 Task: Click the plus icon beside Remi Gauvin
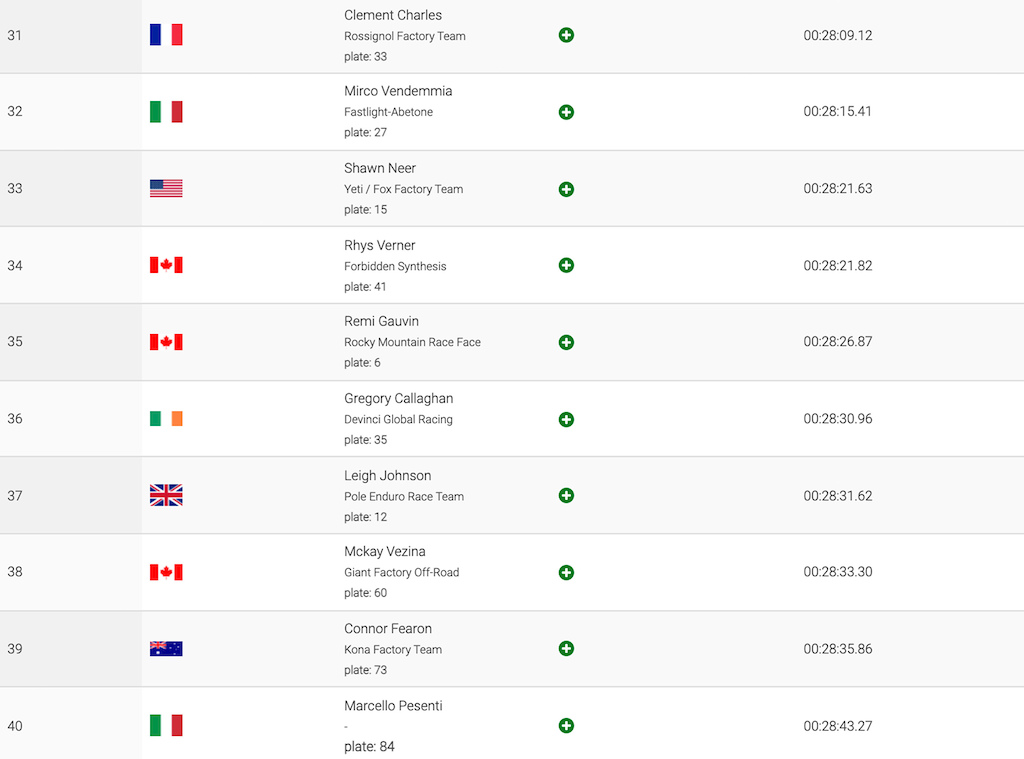click(x=566, y=342)
